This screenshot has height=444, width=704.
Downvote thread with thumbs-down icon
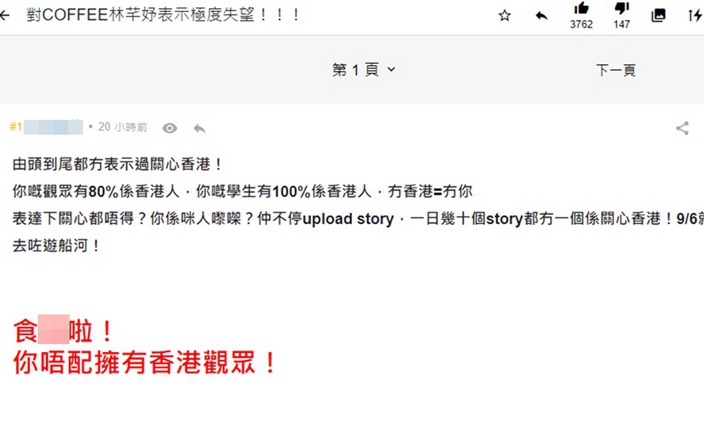[x=622, y=8]
